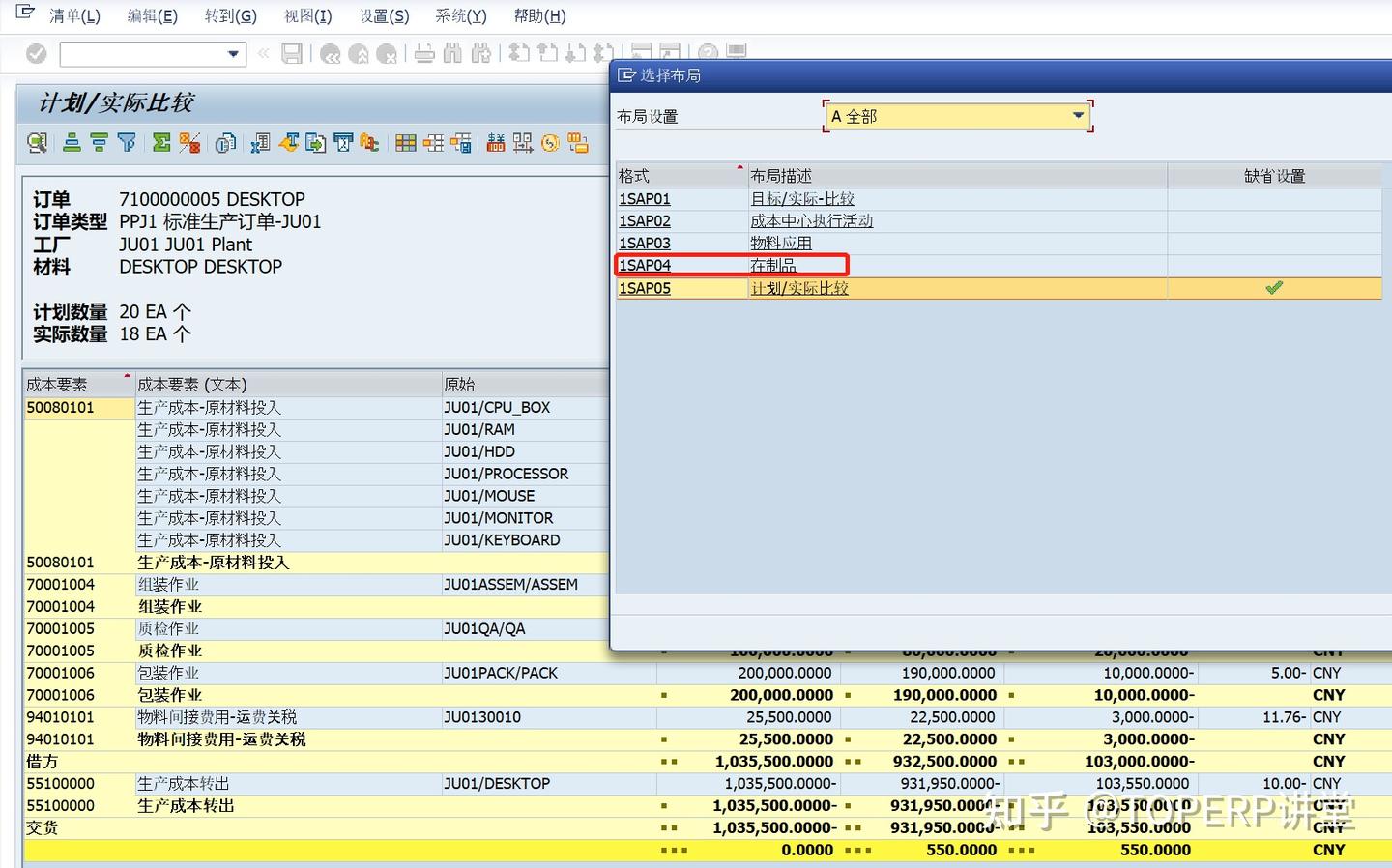Image resolution: width=1392 pixels, height=868 pixels.
Task: Select the Details magnifier icon
Action: pyautogui.click(x=37, y=142)
